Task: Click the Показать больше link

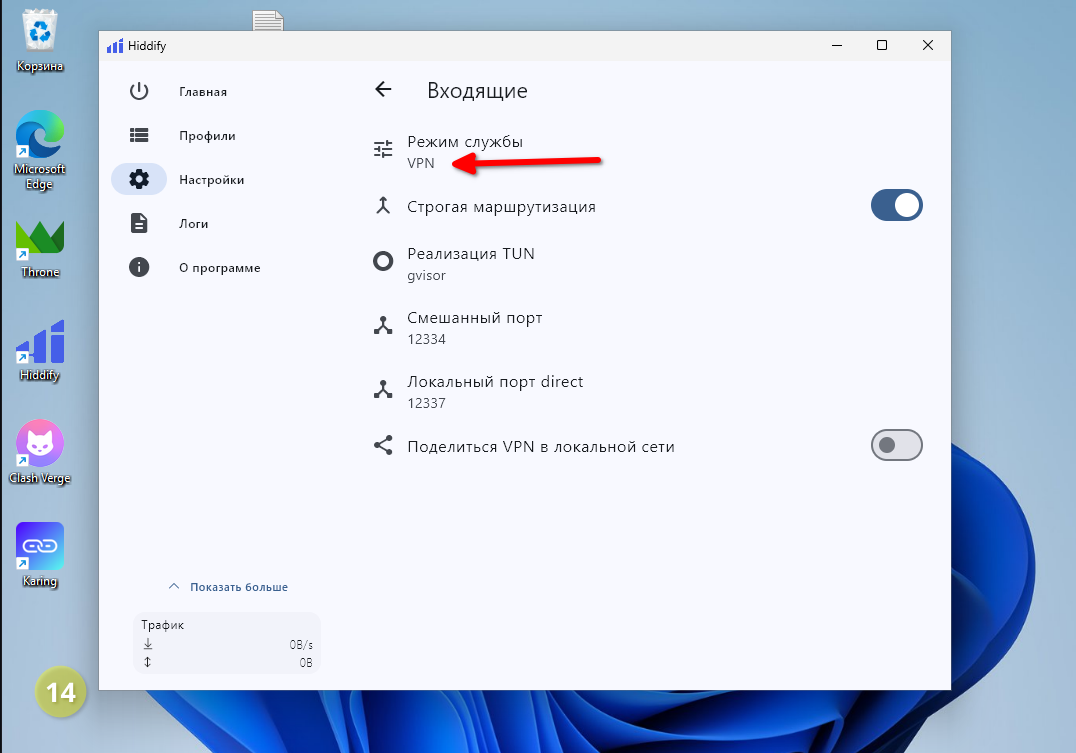Action: point(239,587)
